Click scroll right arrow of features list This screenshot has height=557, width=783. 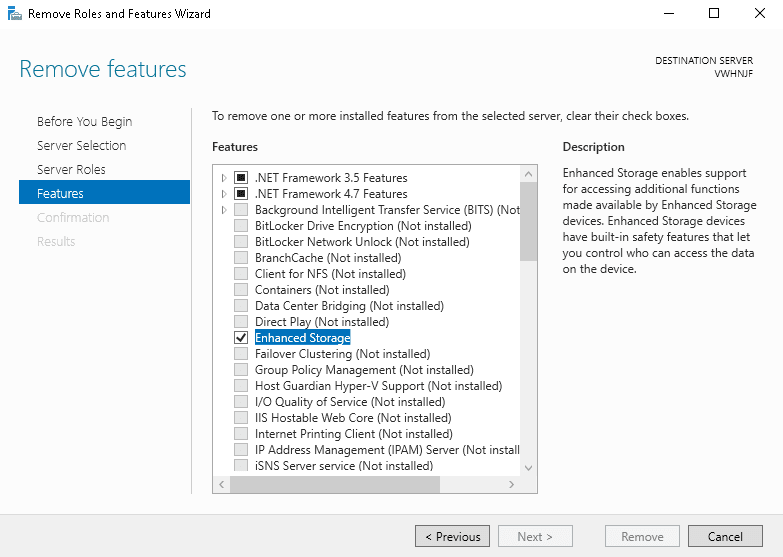511,484
